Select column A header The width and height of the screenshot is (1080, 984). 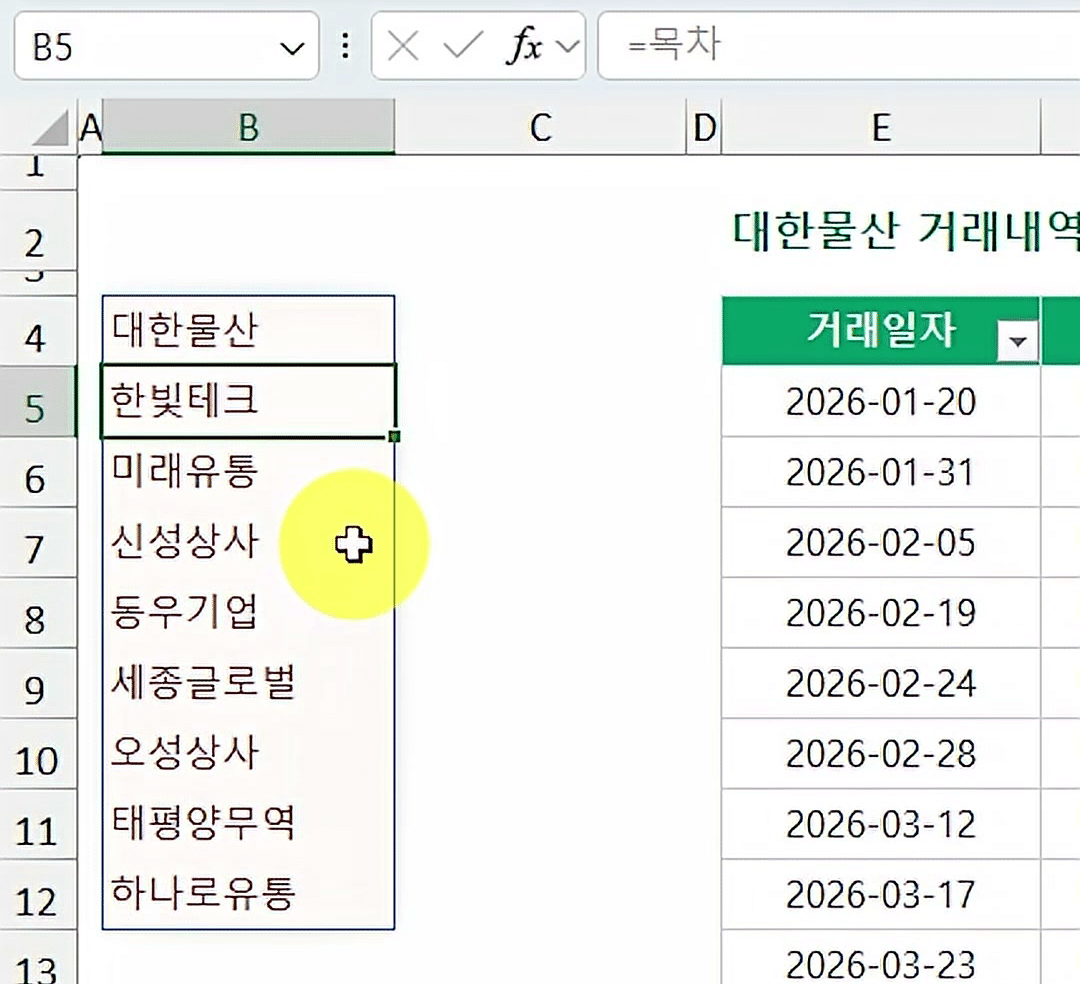click(90, 127)
